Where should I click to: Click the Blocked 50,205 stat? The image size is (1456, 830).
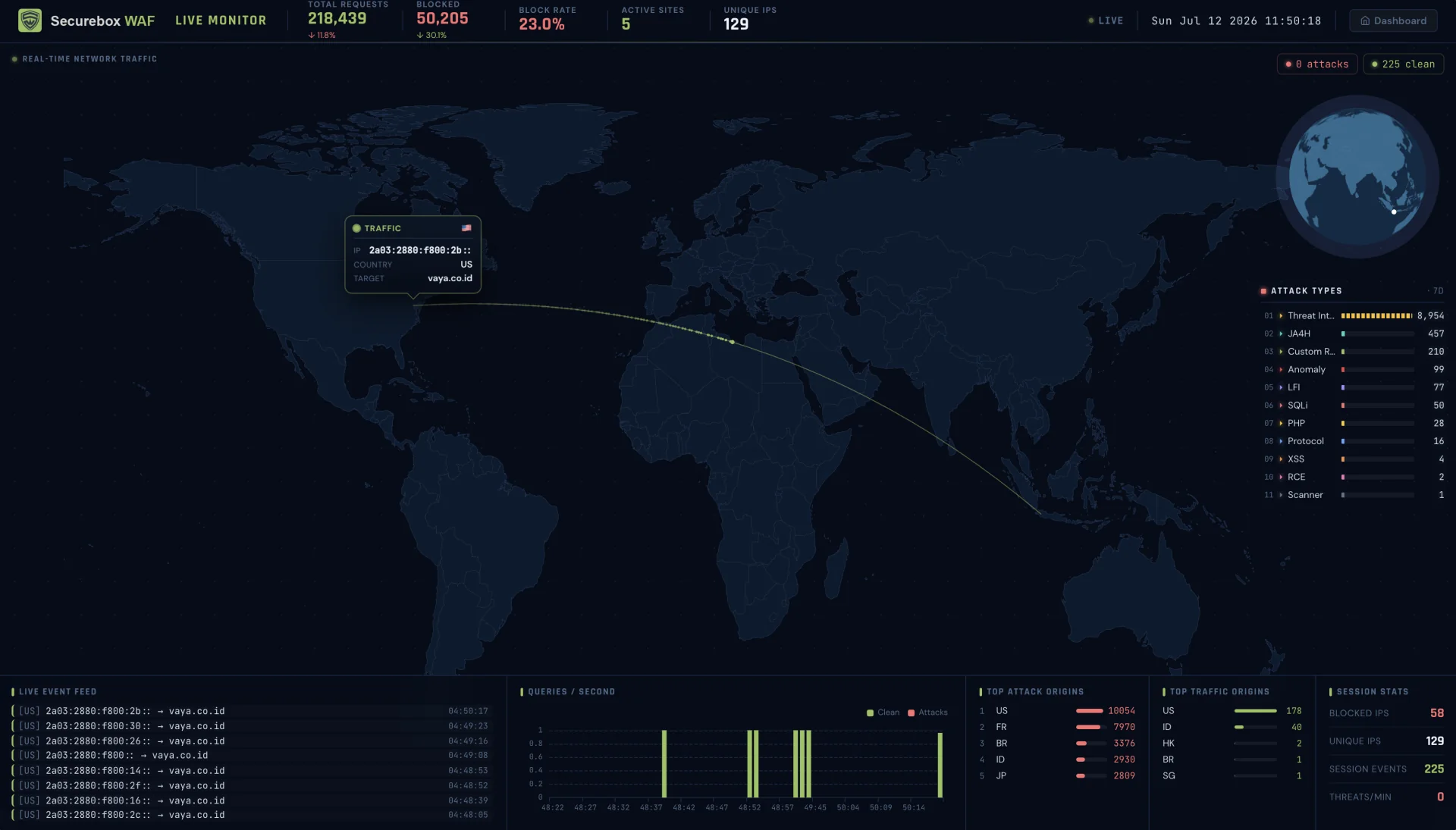click(442, 20)
